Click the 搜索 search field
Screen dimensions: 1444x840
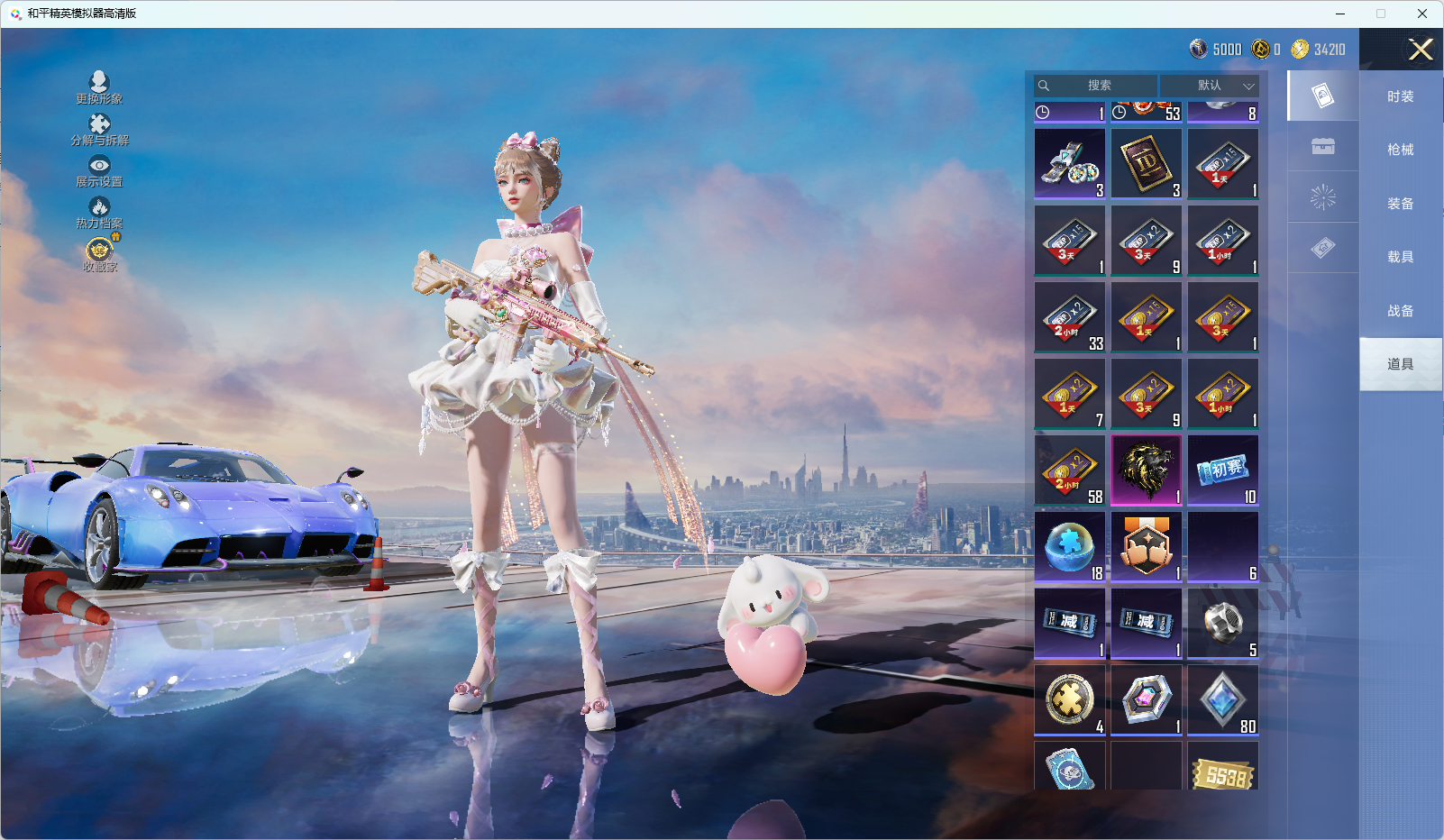pos(1096,86)
